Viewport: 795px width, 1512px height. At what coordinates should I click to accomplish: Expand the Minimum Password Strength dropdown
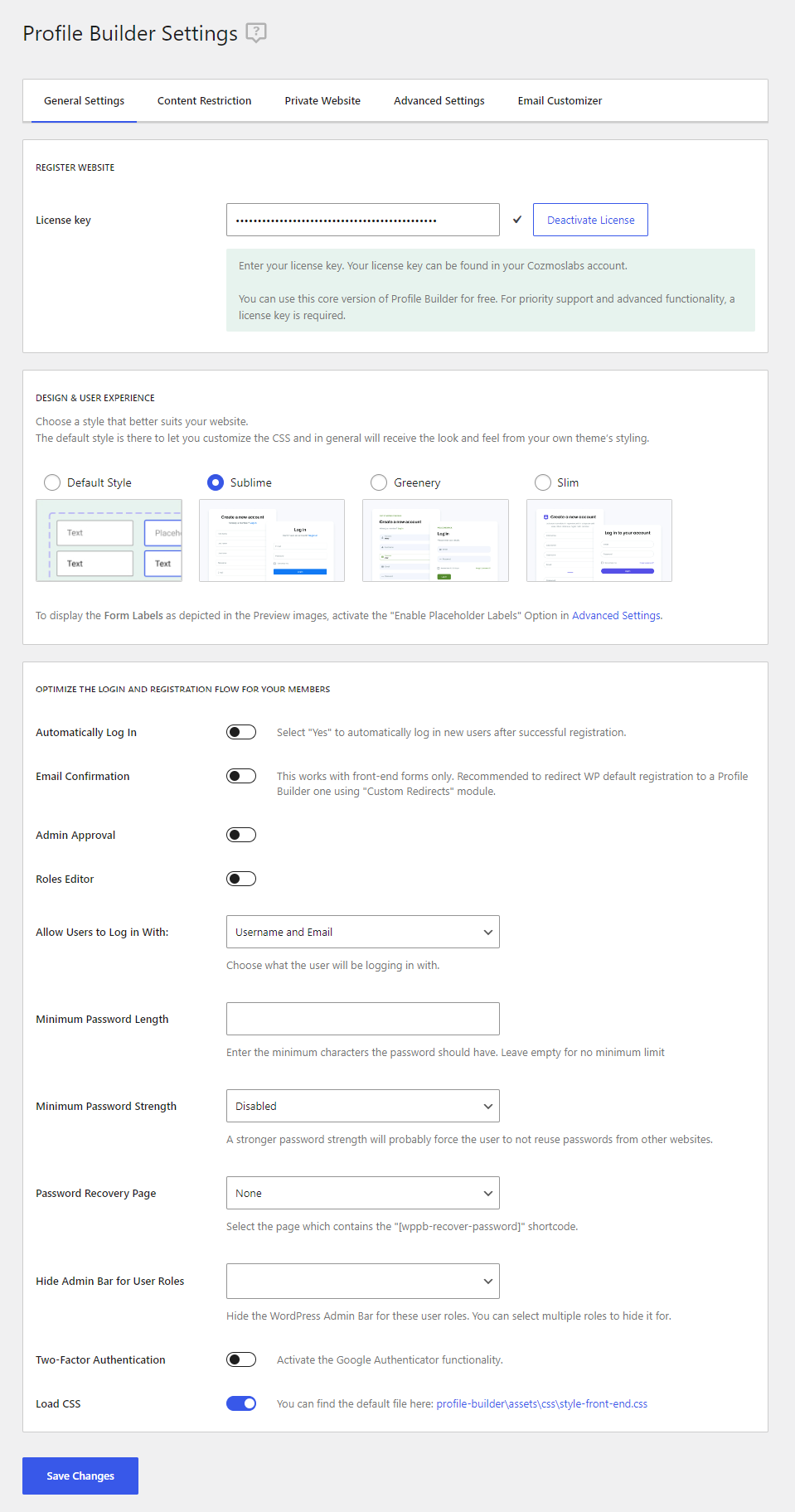coord(362,1106)
